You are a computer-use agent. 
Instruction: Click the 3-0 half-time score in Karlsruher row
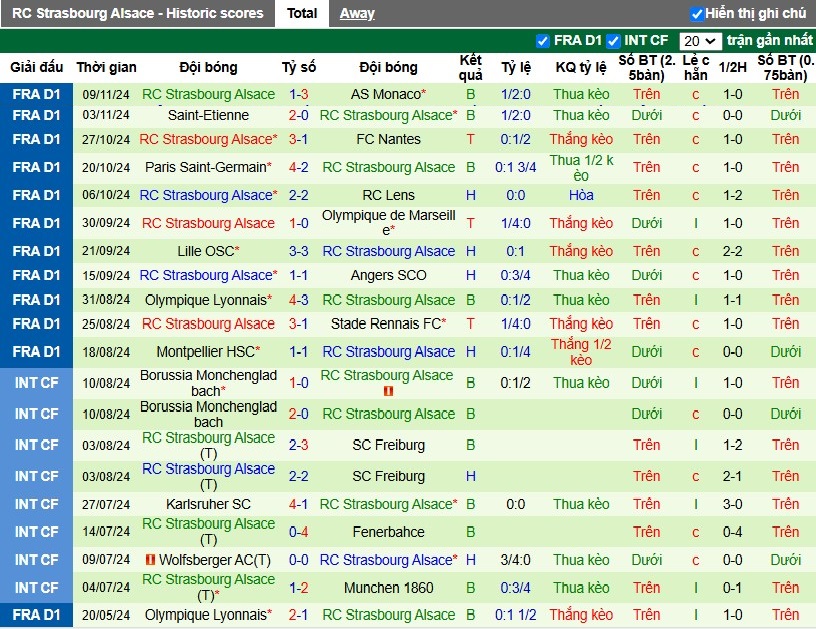click(732, 504)
